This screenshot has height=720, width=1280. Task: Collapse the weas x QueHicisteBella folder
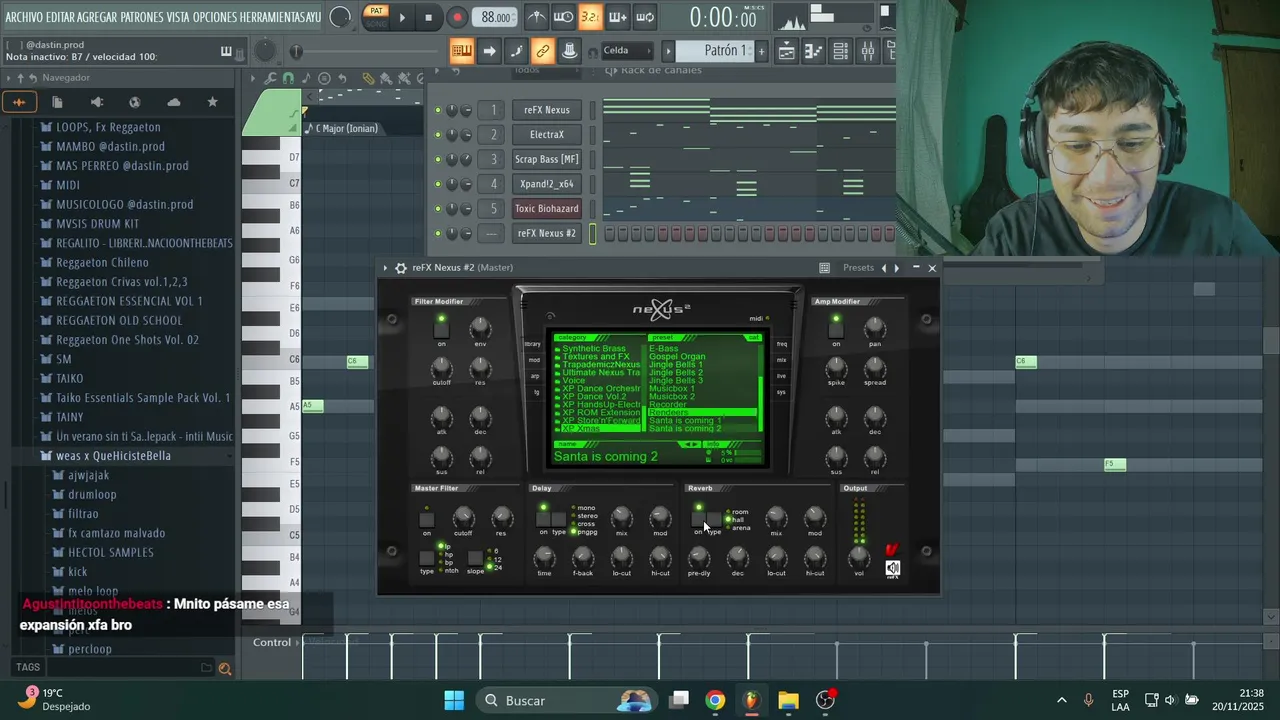point(114,456)
